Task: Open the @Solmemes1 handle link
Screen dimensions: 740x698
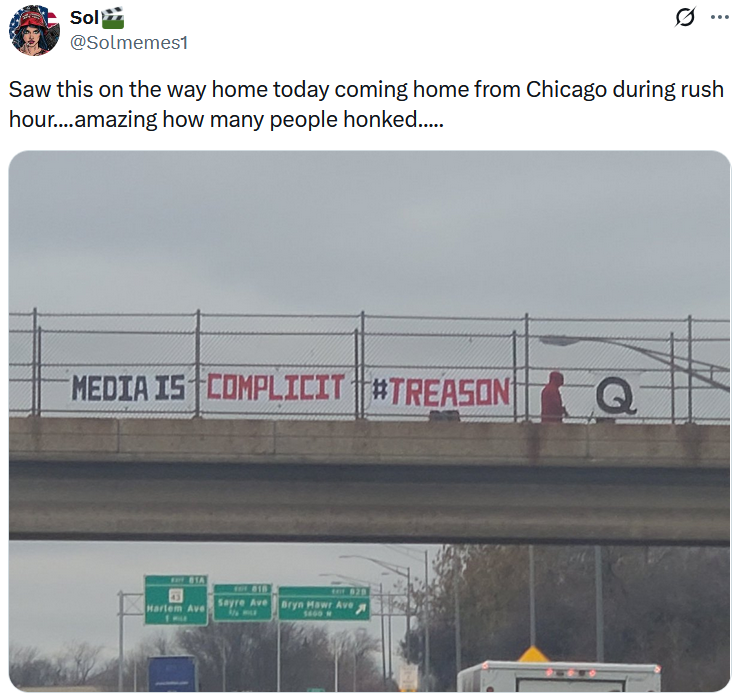Action: click(x=129, y=42)
